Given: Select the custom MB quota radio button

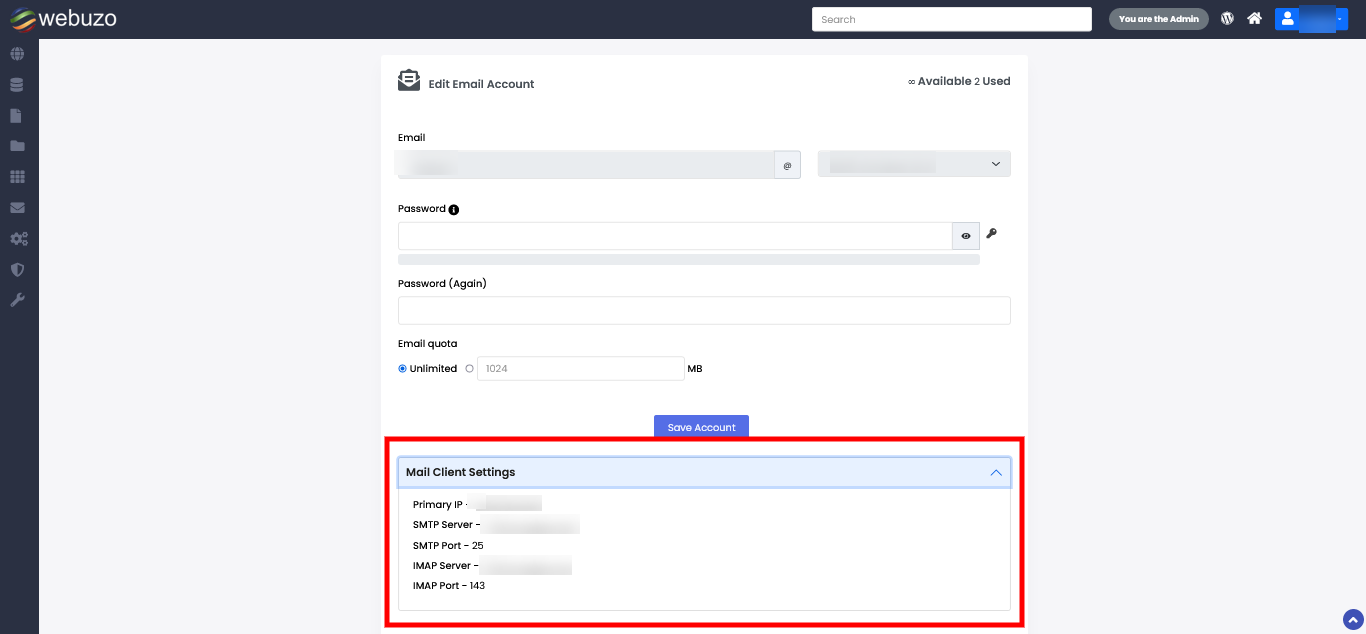Looking at the screenshot, I should (x=470, y=369).
